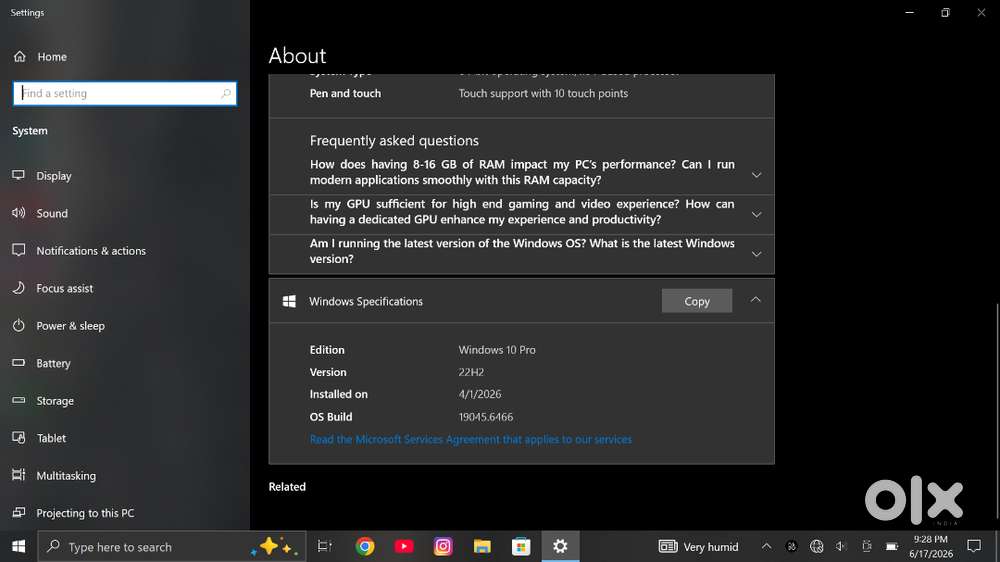Click the network globe tray icon
This screenshot has height=562, width=1000.
[x=816, y=547]
